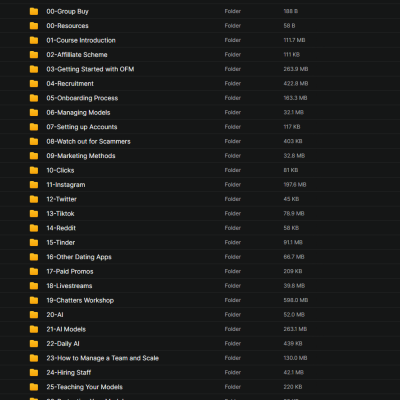400x400 pixels.
Task: Open the 21-AI Models name
Action: (x=66, y=329)
